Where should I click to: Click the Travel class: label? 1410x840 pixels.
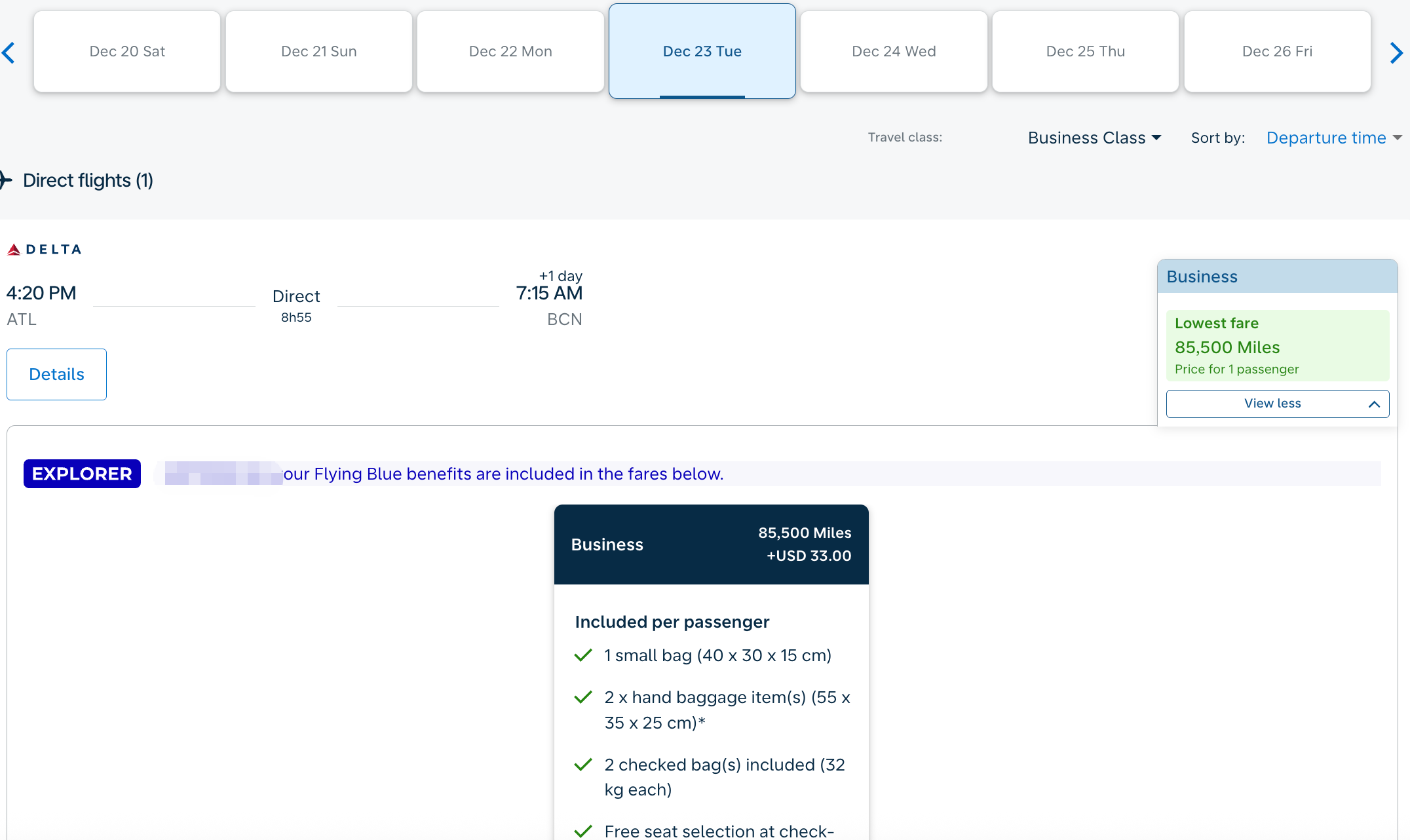[x=905, y=137]
